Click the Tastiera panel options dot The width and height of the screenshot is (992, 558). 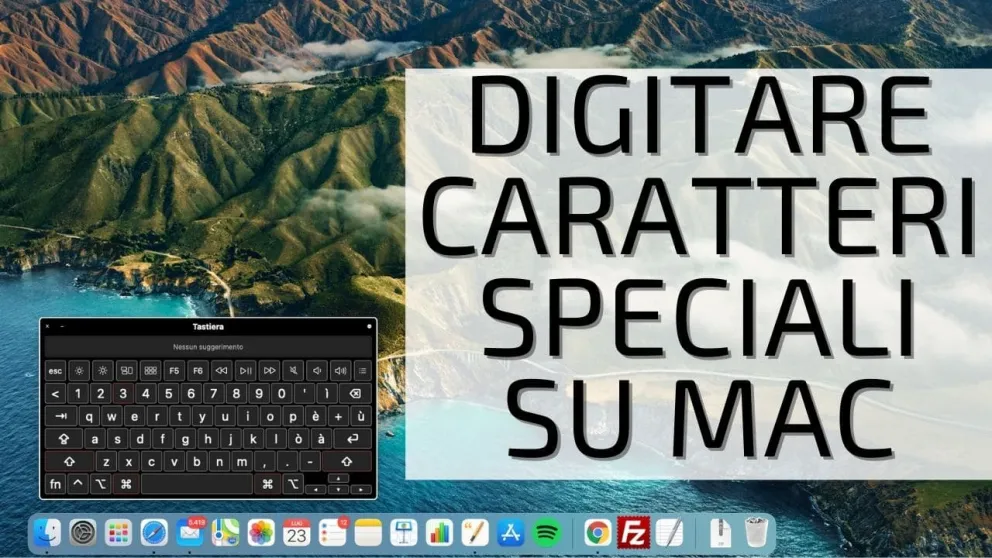[x=369, y=326]
